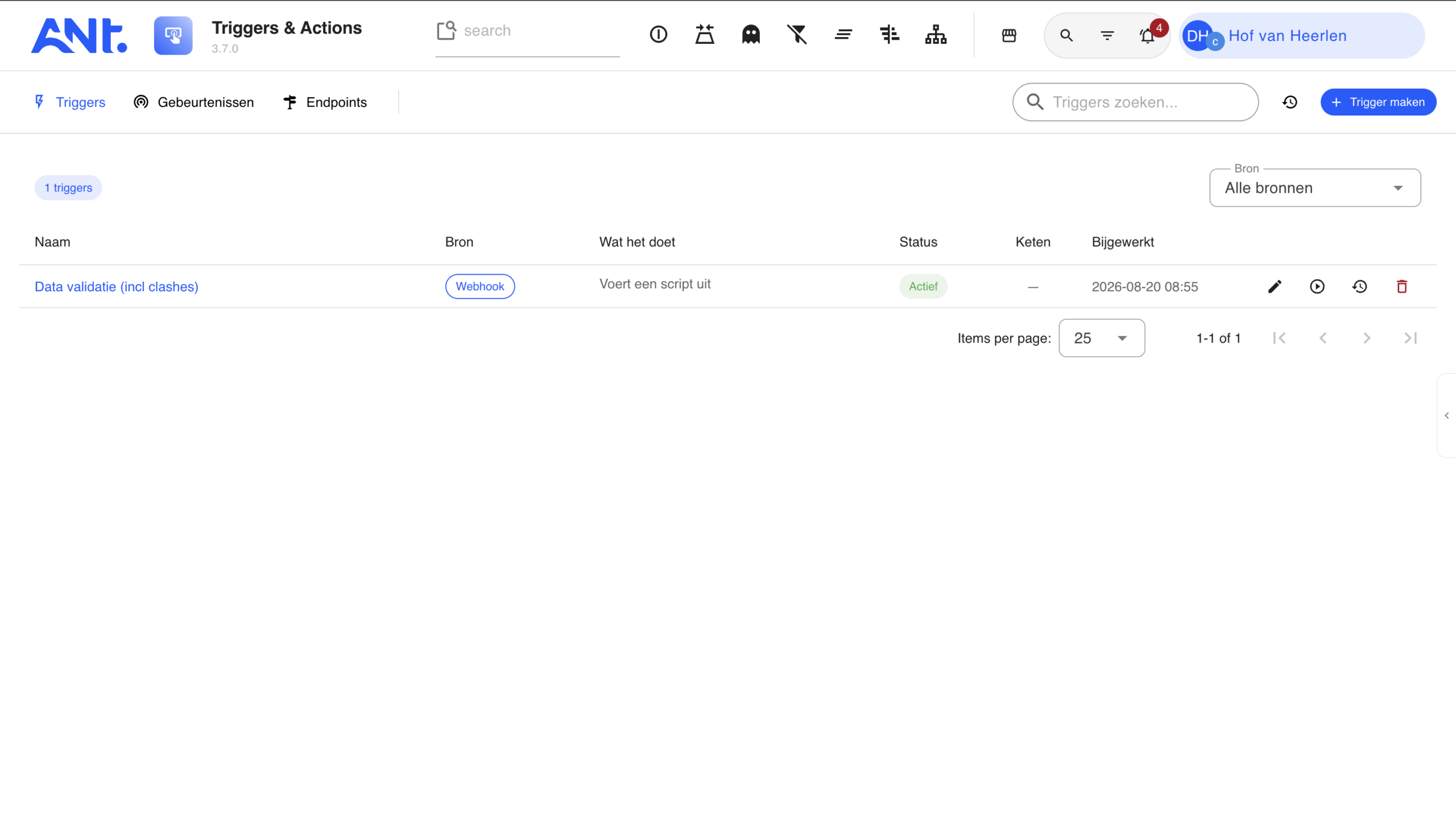Open the Data validatie (incl clashes) link
Viewport: 1456px width, 830px height.
[116, 287]
